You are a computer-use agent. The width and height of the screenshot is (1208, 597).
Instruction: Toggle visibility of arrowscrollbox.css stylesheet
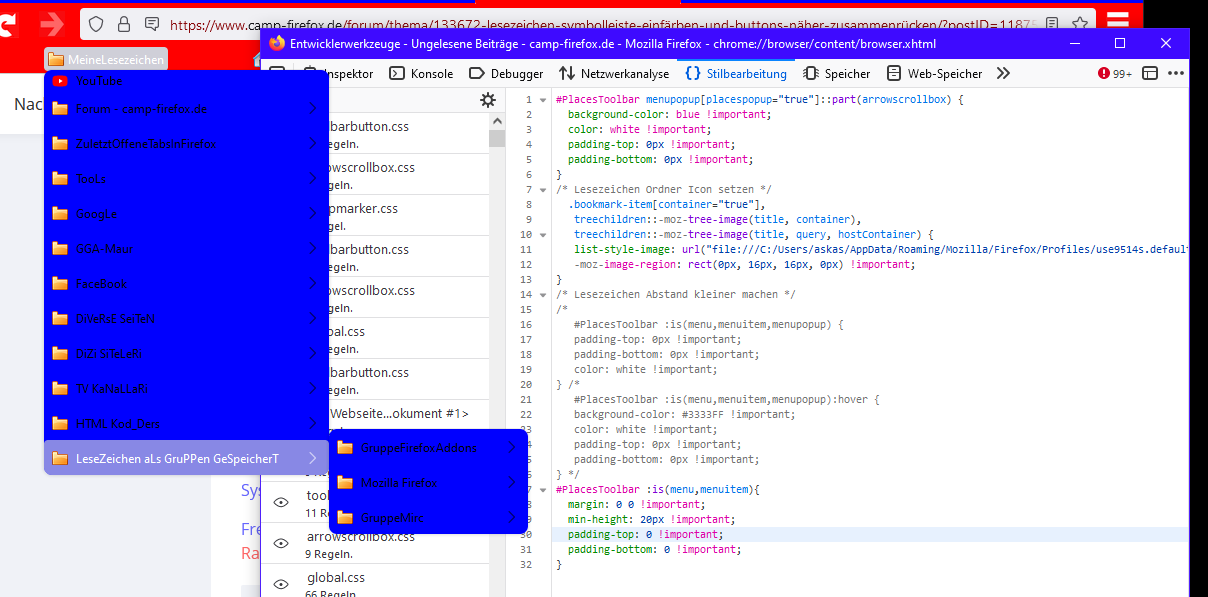coord(281,543)
